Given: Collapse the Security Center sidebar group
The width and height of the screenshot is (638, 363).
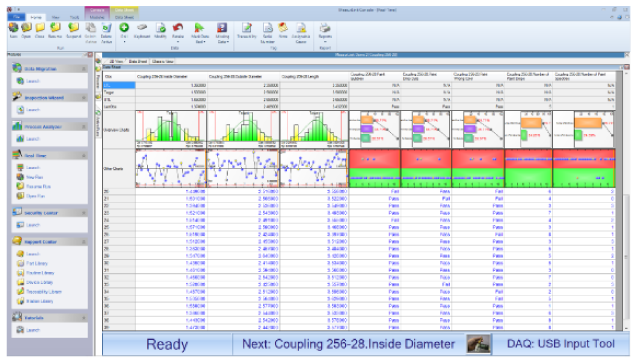Looking at the screenshot, I should click(84, 213).
